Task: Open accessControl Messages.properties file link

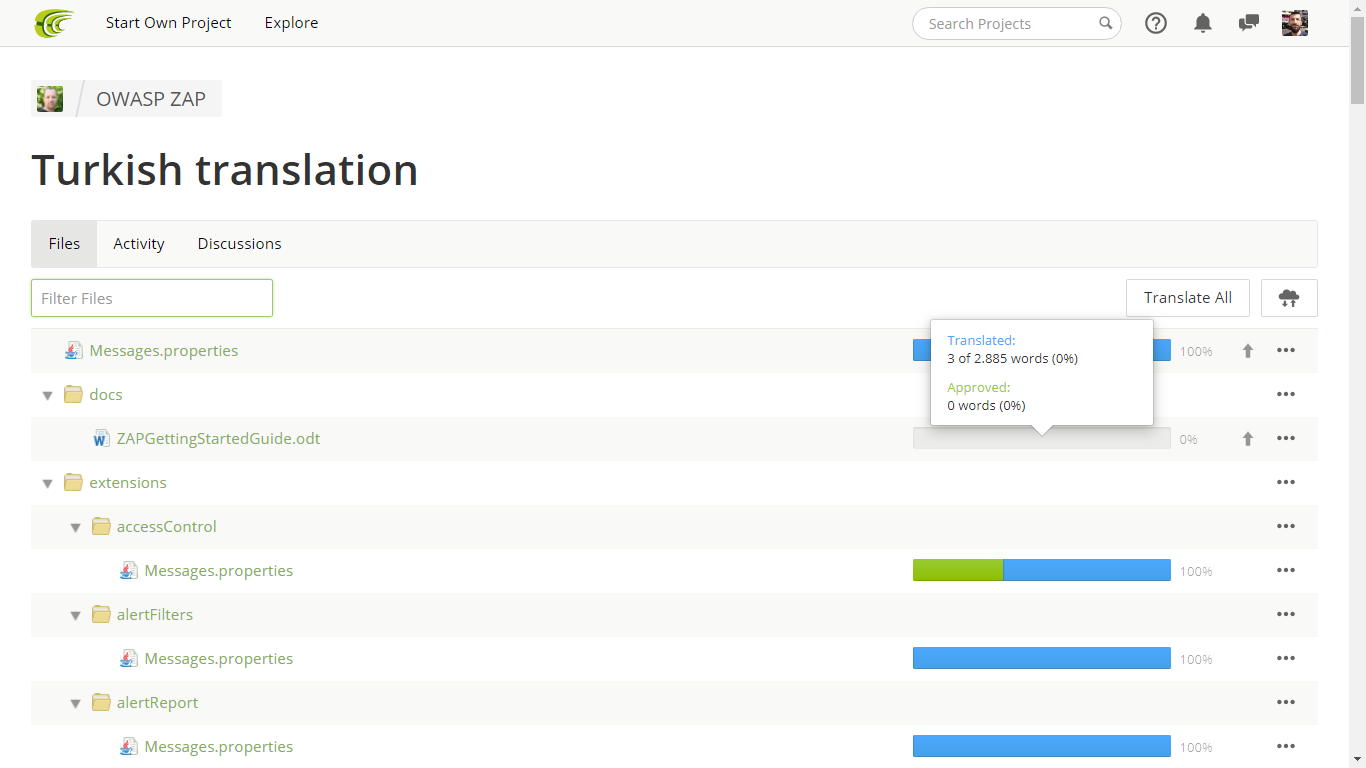Action: 219,571
